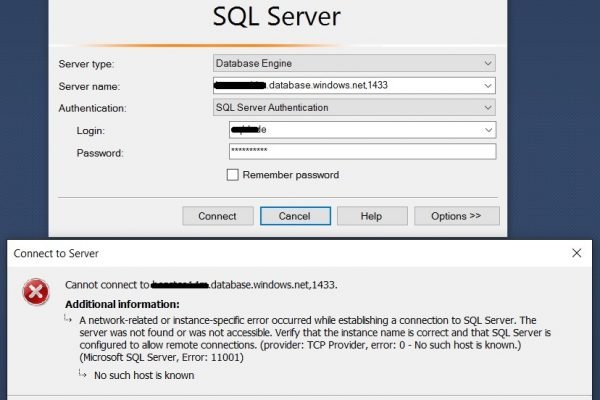Click the '(Microsoft SQL Server, Error: 11001)' text
Screen dimensions: 600x400
(161, 358)
